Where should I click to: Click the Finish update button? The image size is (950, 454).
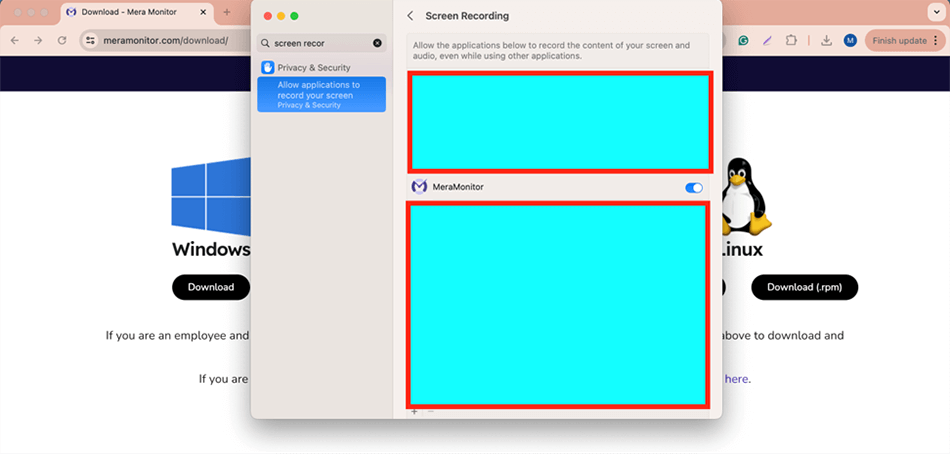(x=899, y=41)
